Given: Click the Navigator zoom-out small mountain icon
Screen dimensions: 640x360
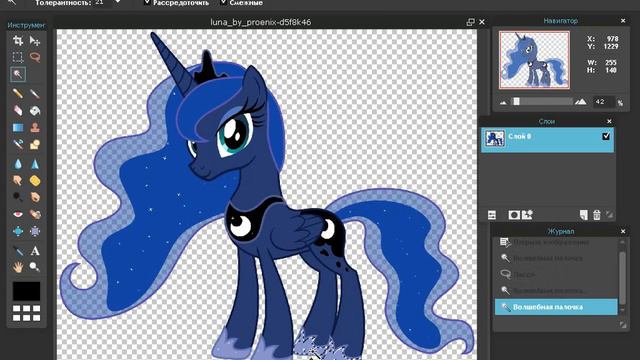Looking at the screenshot, I should pos(503,102).
